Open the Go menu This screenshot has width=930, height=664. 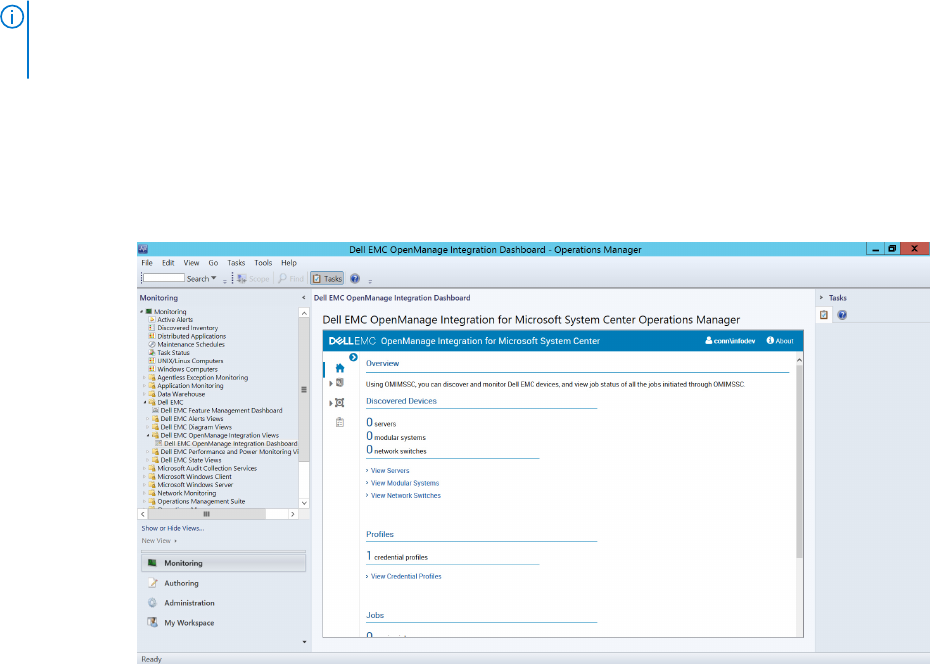coord(213,263)
